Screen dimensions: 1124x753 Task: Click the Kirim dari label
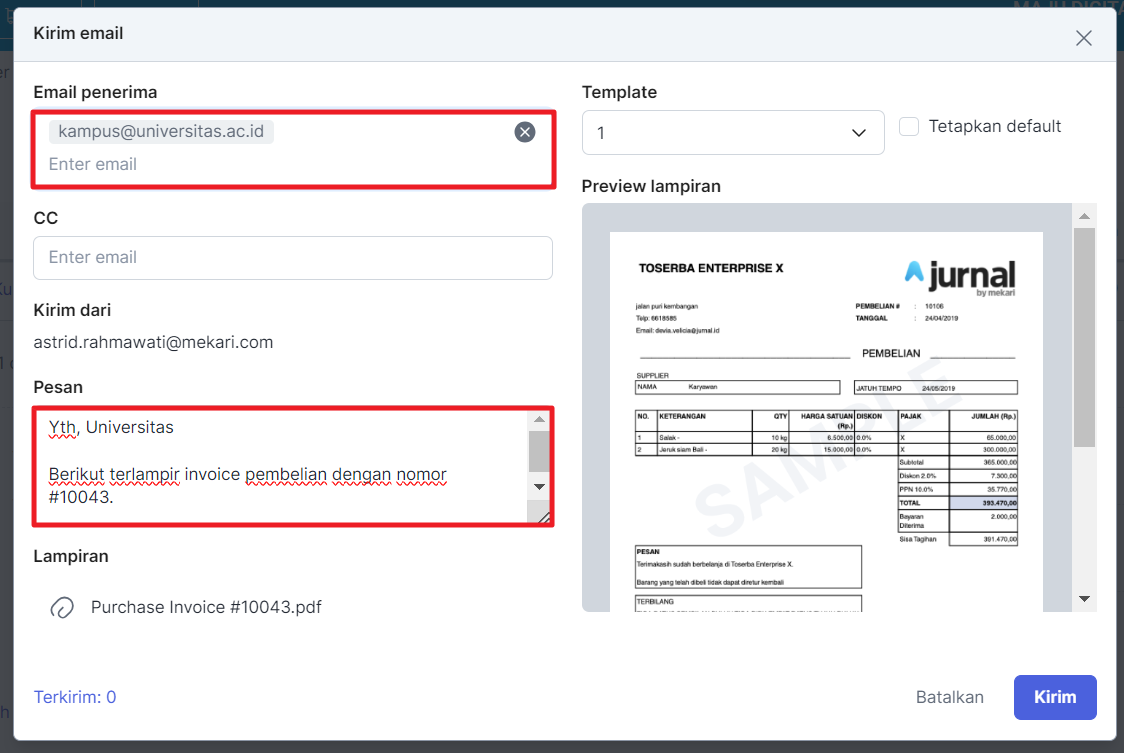point(72,311)
